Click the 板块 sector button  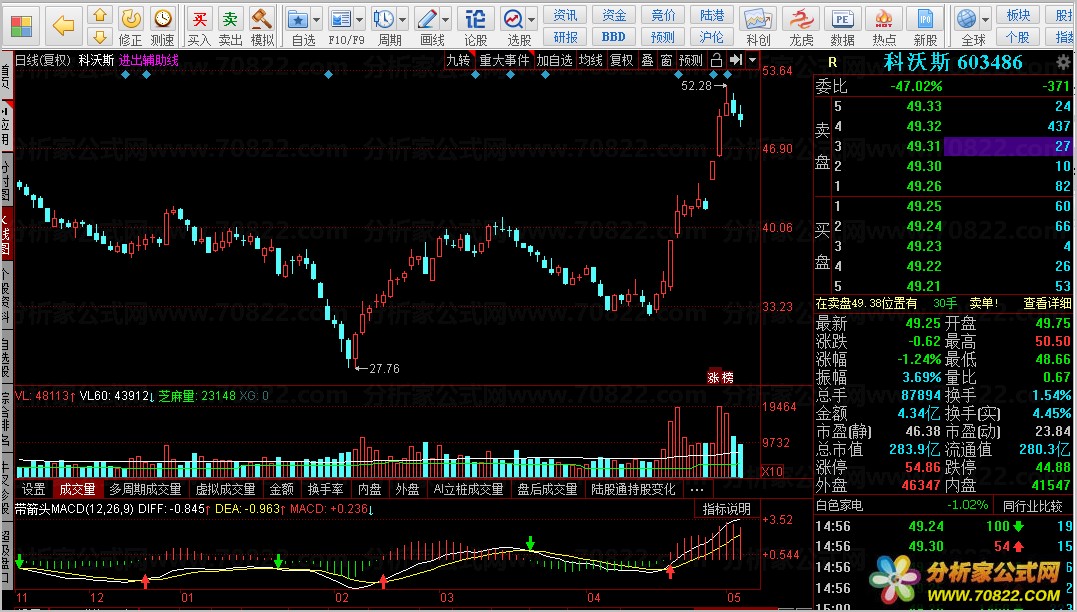coord(1018,15)
